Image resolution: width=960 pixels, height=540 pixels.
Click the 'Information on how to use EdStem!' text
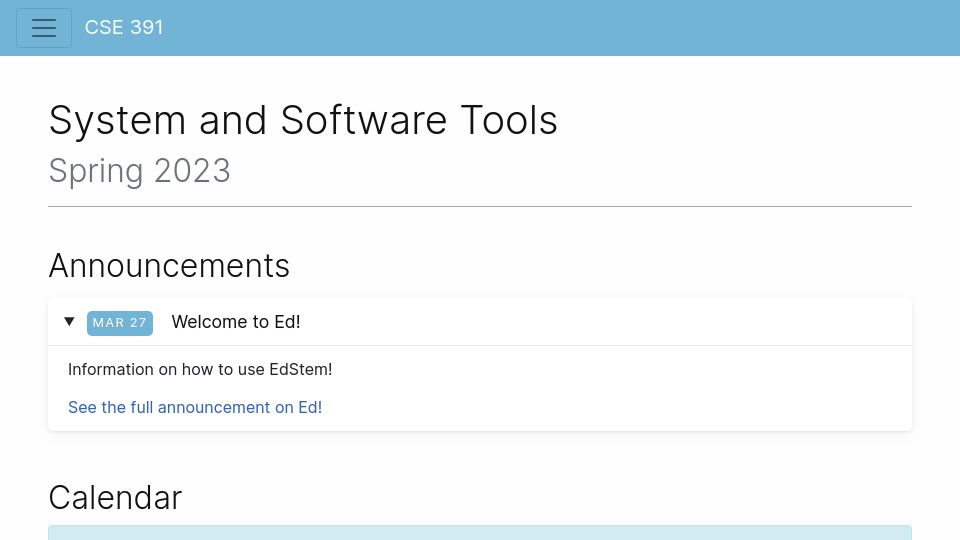pyautogui.click(x=200, y=369)
